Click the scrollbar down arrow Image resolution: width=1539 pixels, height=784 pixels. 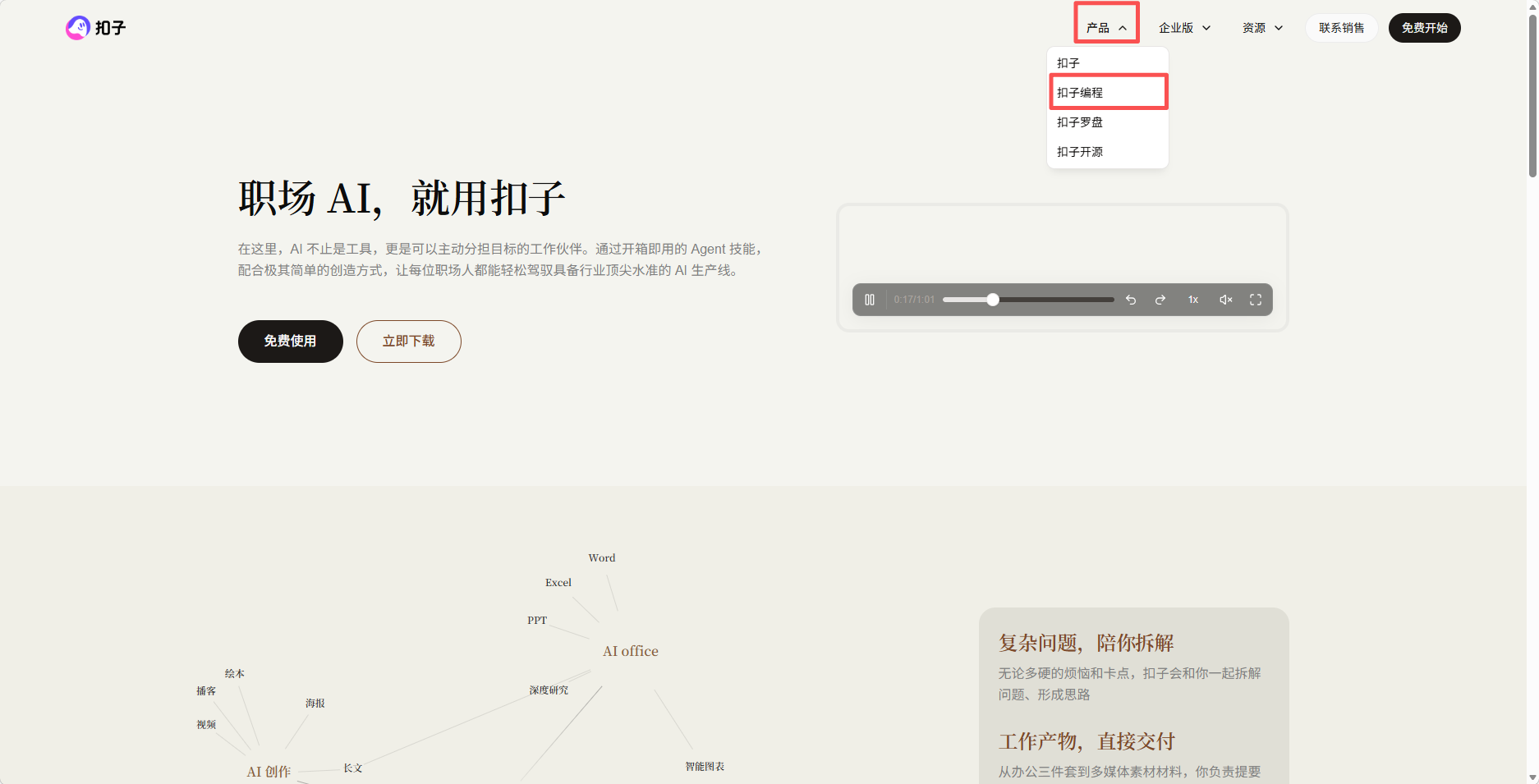1532,777
